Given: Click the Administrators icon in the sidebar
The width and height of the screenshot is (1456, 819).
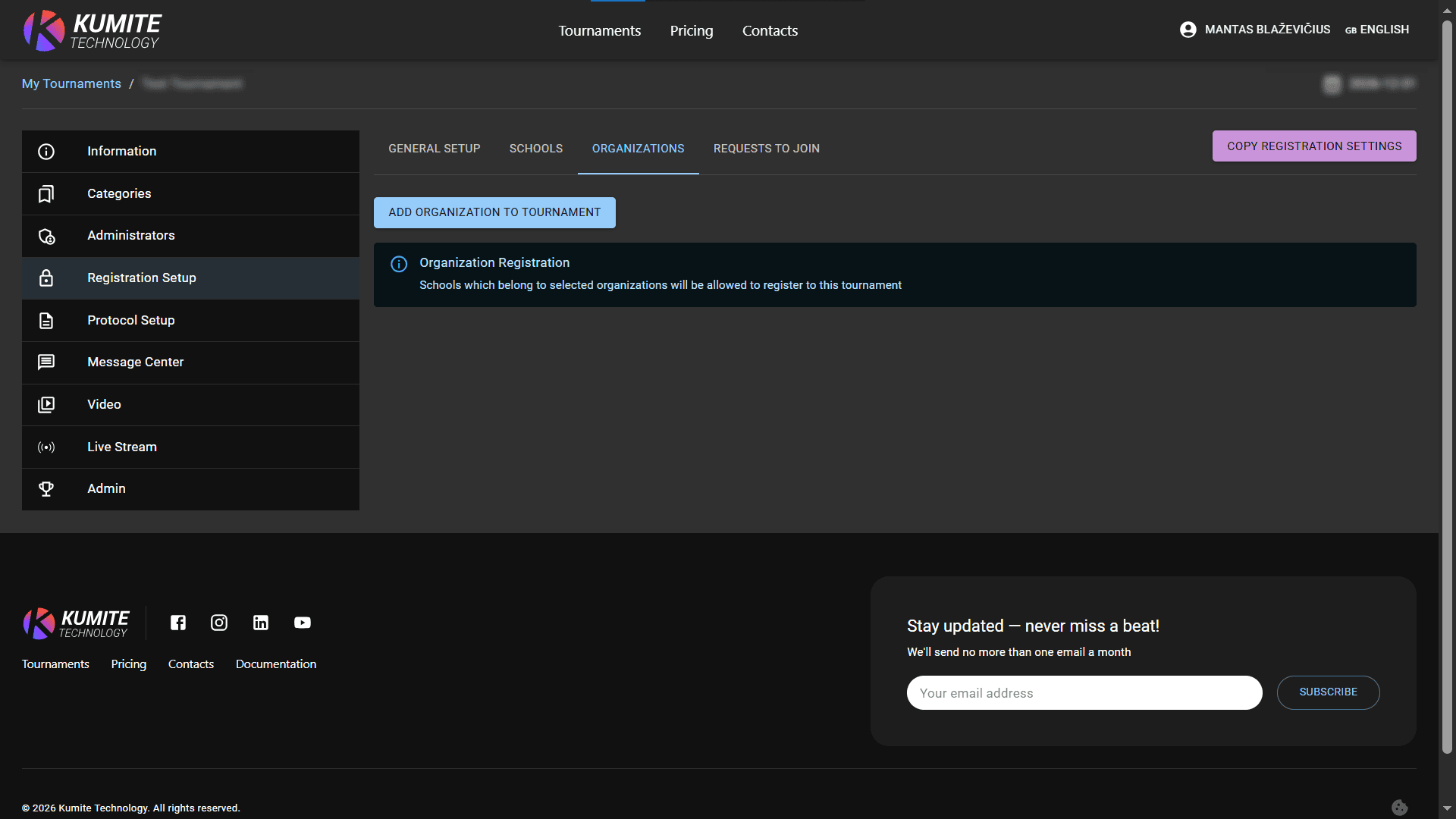Looking at the screenshot, I should tap(46, 236).
